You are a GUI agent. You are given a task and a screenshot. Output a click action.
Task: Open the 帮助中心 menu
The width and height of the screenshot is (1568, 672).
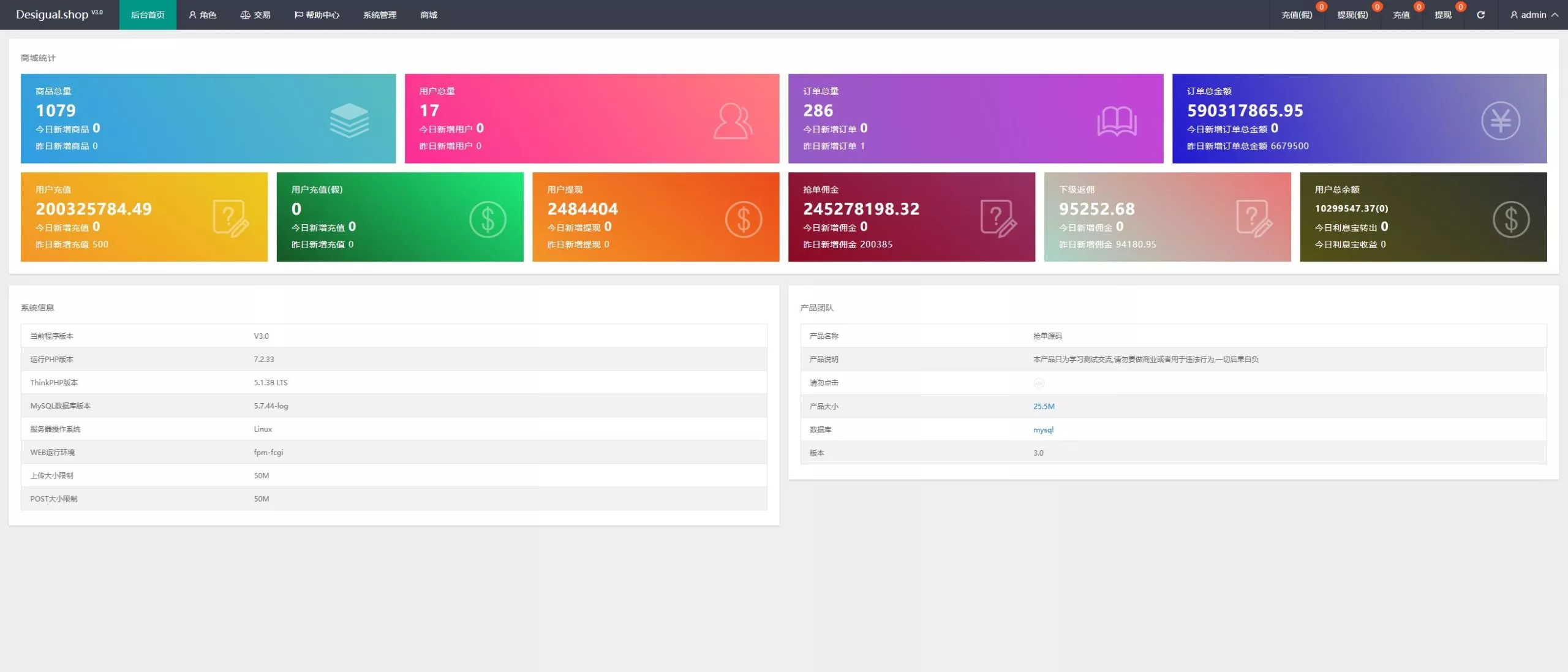pos(317,15)
